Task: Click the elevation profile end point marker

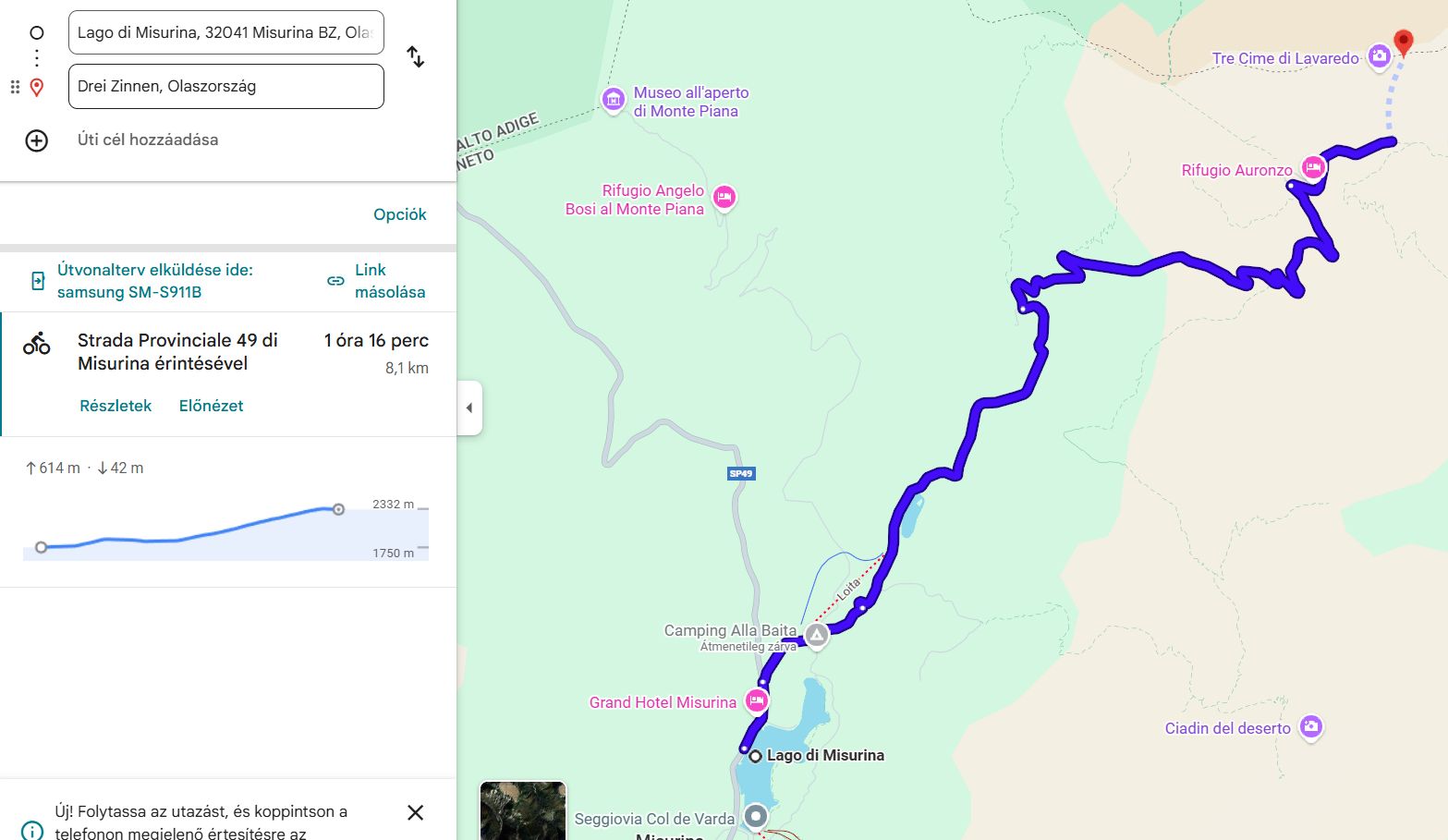Action: coord(338,509)
